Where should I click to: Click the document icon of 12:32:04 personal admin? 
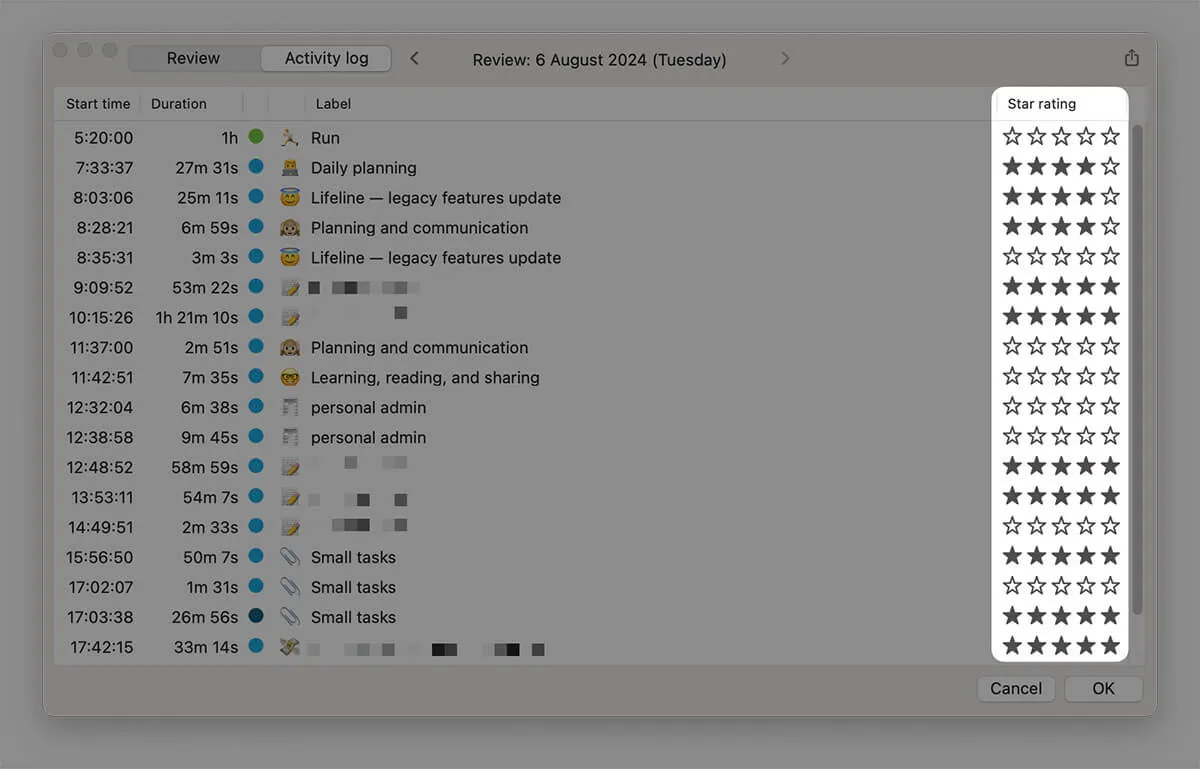point(290,407)
